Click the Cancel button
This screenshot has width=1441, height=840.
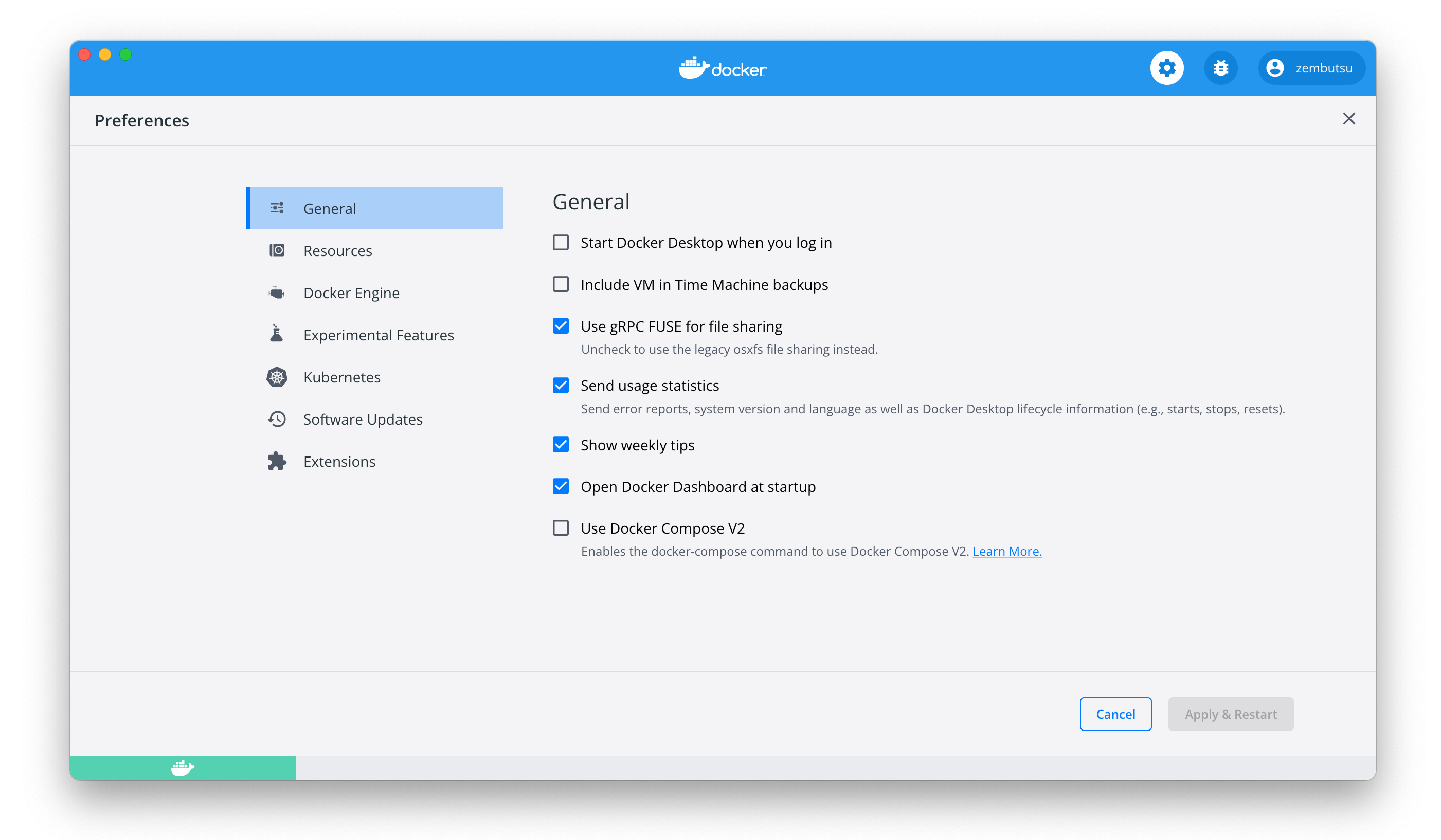point(1115,714)
